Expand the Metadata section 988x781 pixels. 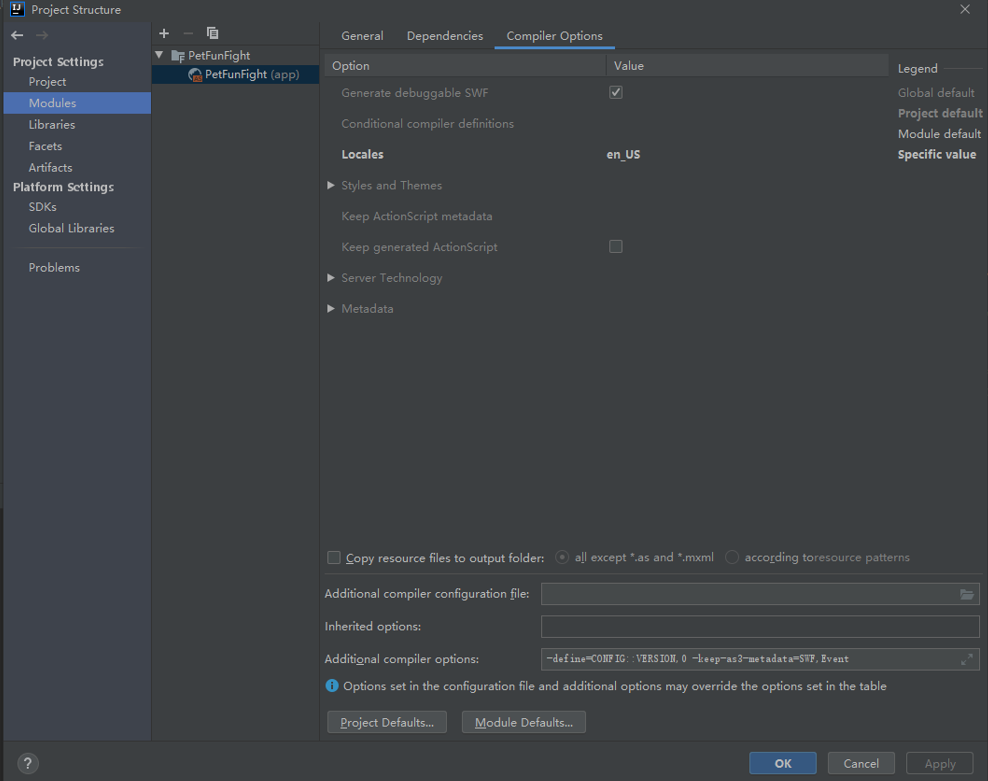[331, 309]
